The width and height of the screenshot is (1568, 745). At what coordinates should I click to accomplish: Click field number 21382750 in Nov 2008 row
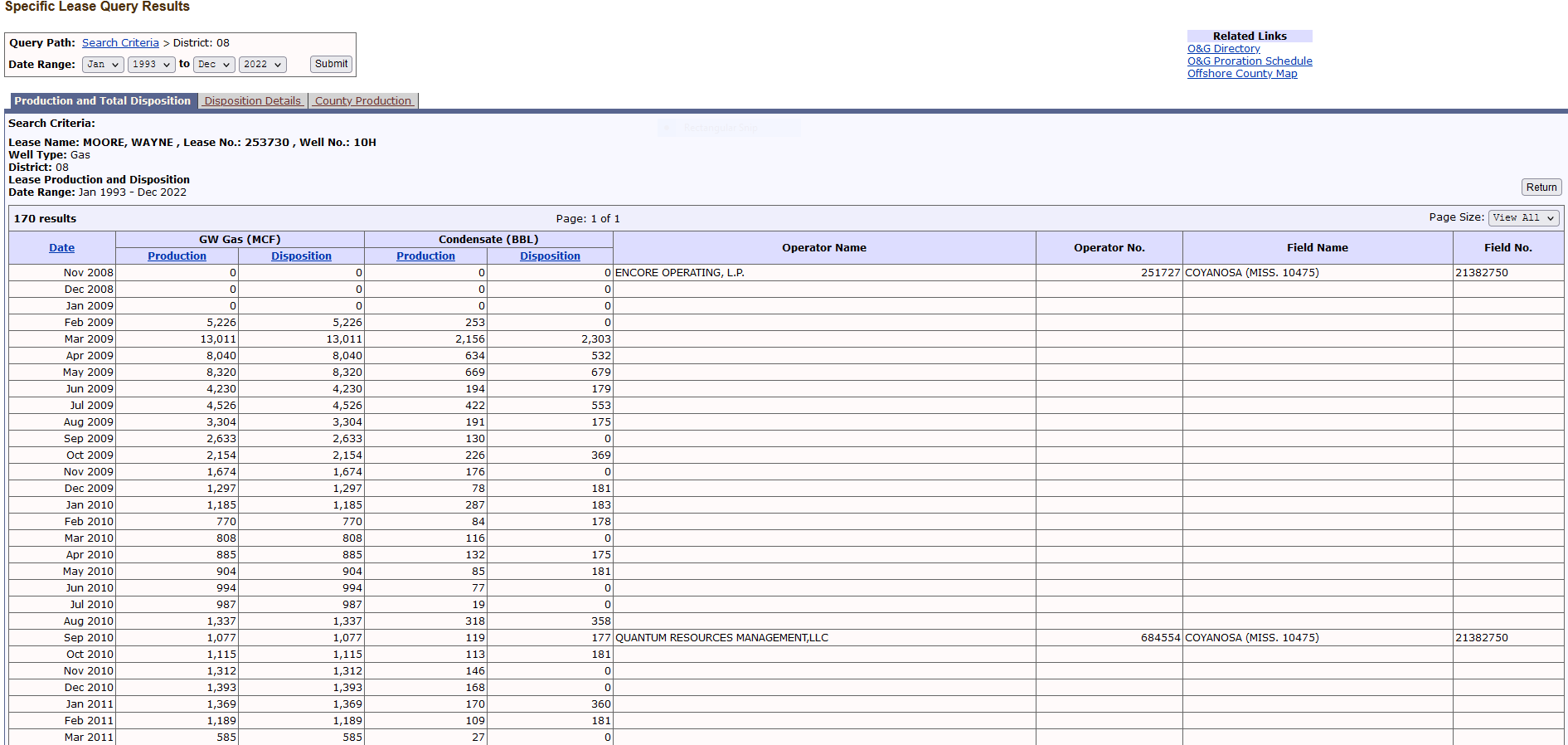tap(1482, 273)
